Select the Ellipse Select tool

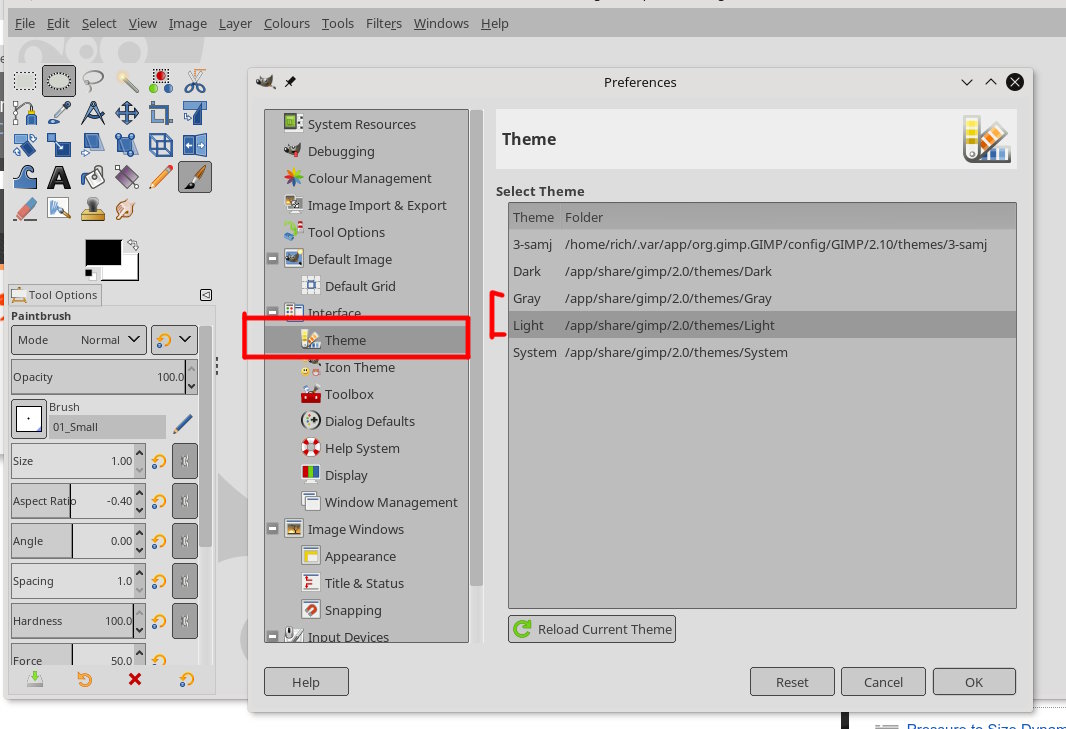59,82
